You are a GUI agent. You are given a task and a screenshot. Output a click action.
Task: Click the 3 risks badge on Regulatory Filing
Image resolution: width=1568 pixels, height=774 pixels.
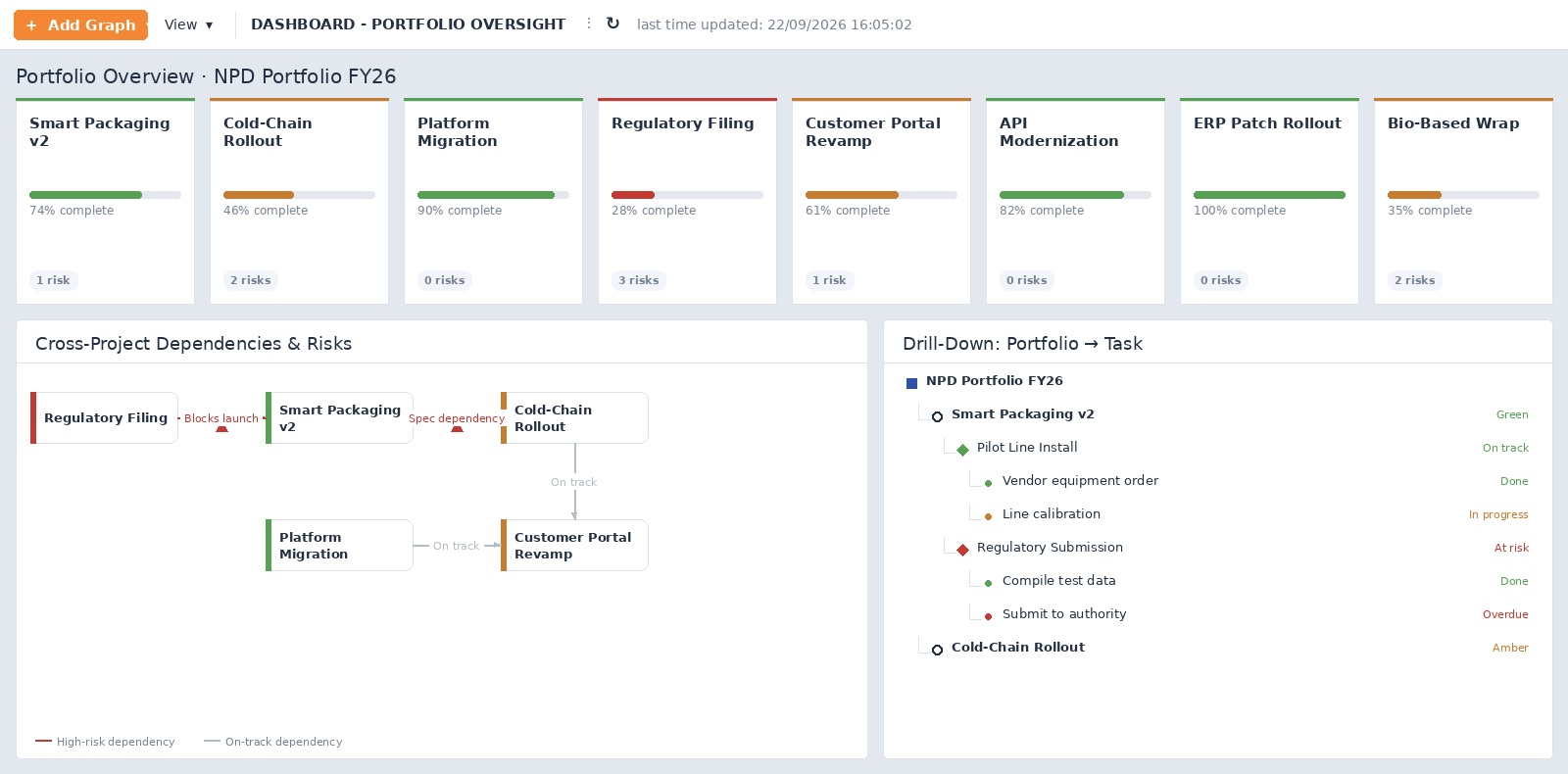click(638, 280)
